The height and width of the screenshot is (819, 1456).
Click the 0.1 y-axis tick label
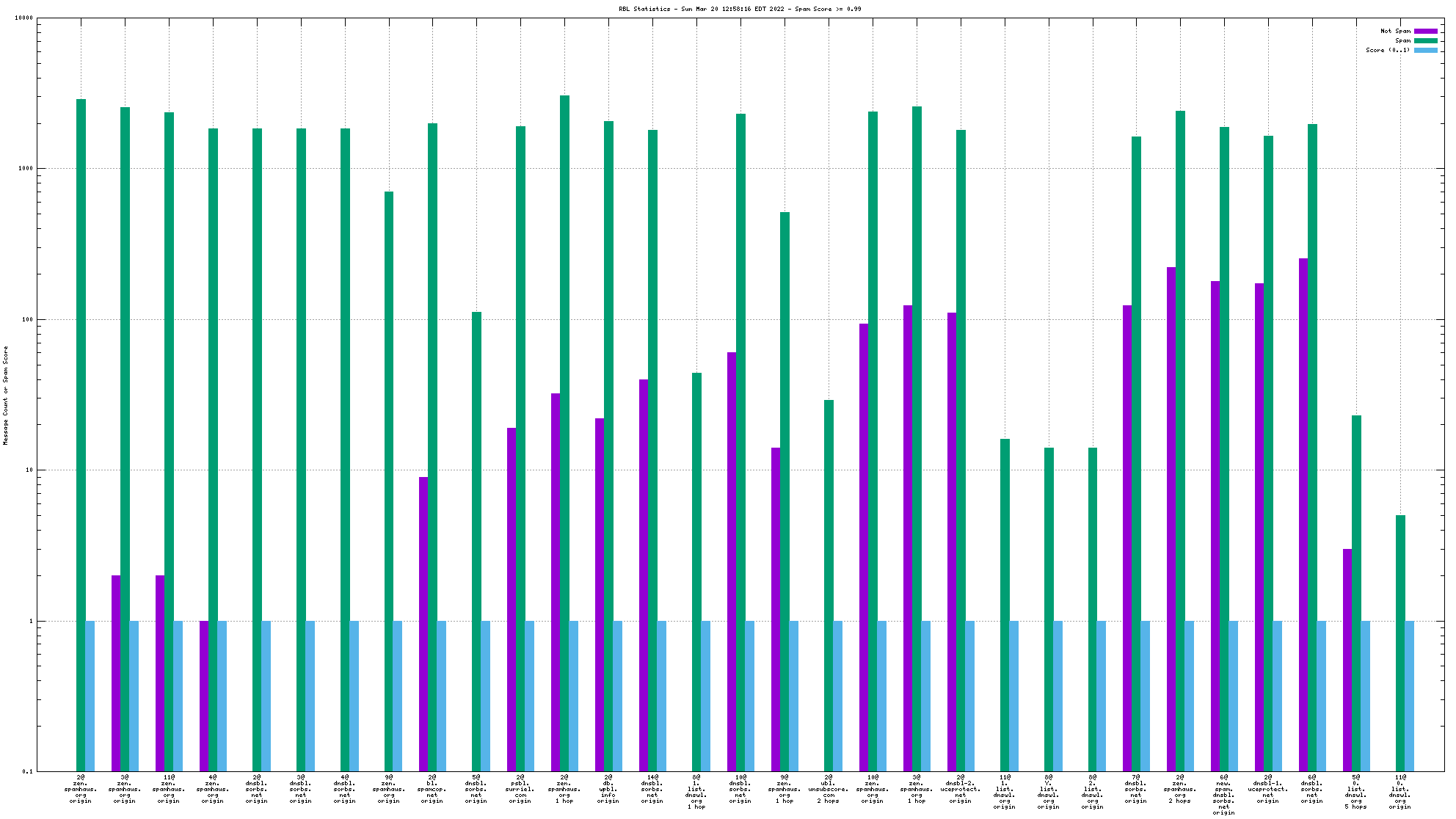pyautogui.click(x=27, y=771)
